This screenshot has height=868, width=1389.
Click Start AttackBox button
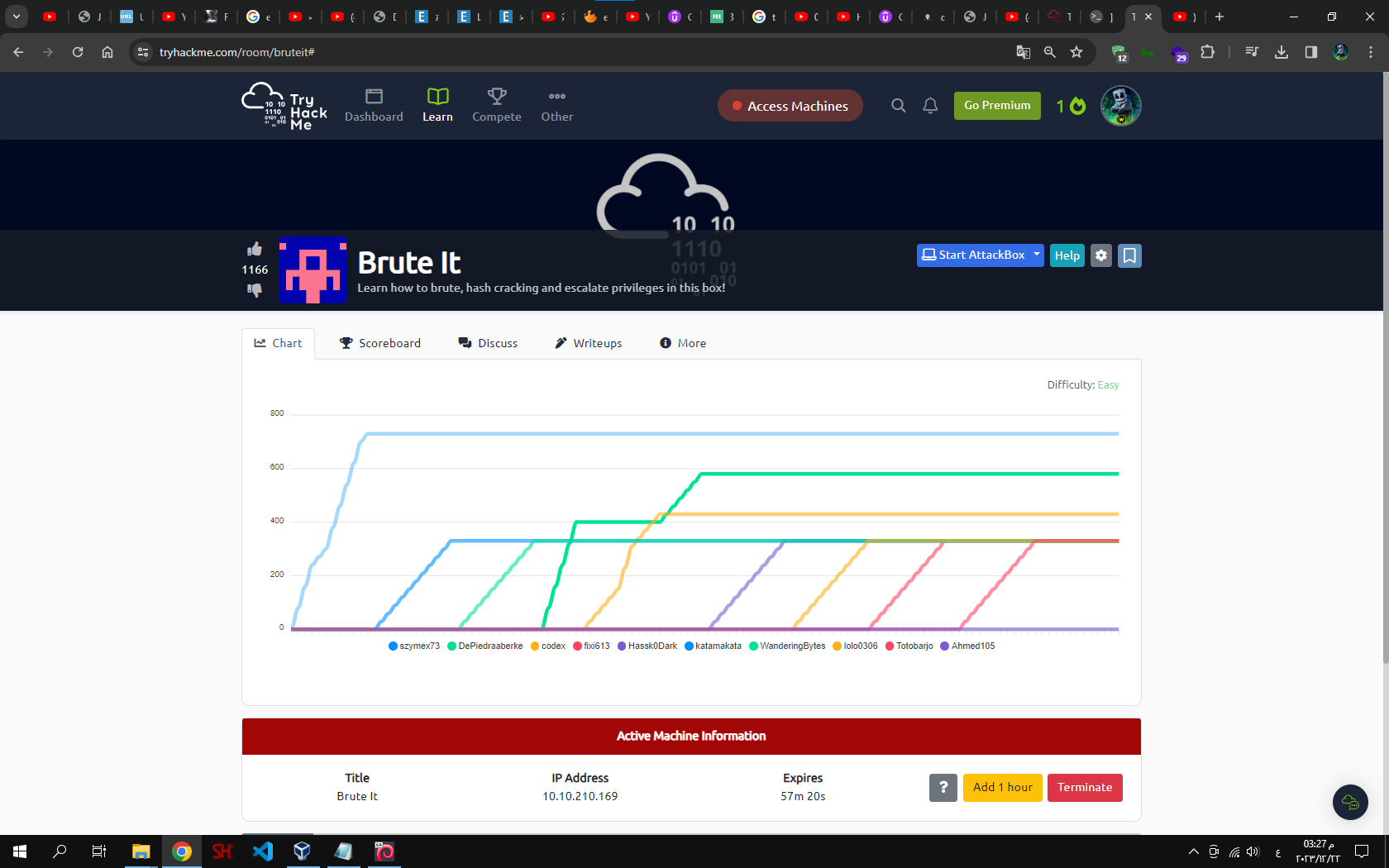pos(974,255)
